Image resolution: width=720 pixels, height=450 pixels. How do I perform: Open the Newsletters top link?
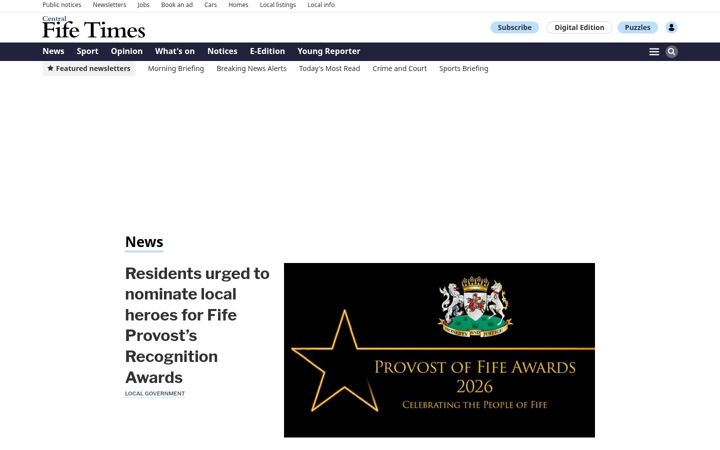coord(109,5)
